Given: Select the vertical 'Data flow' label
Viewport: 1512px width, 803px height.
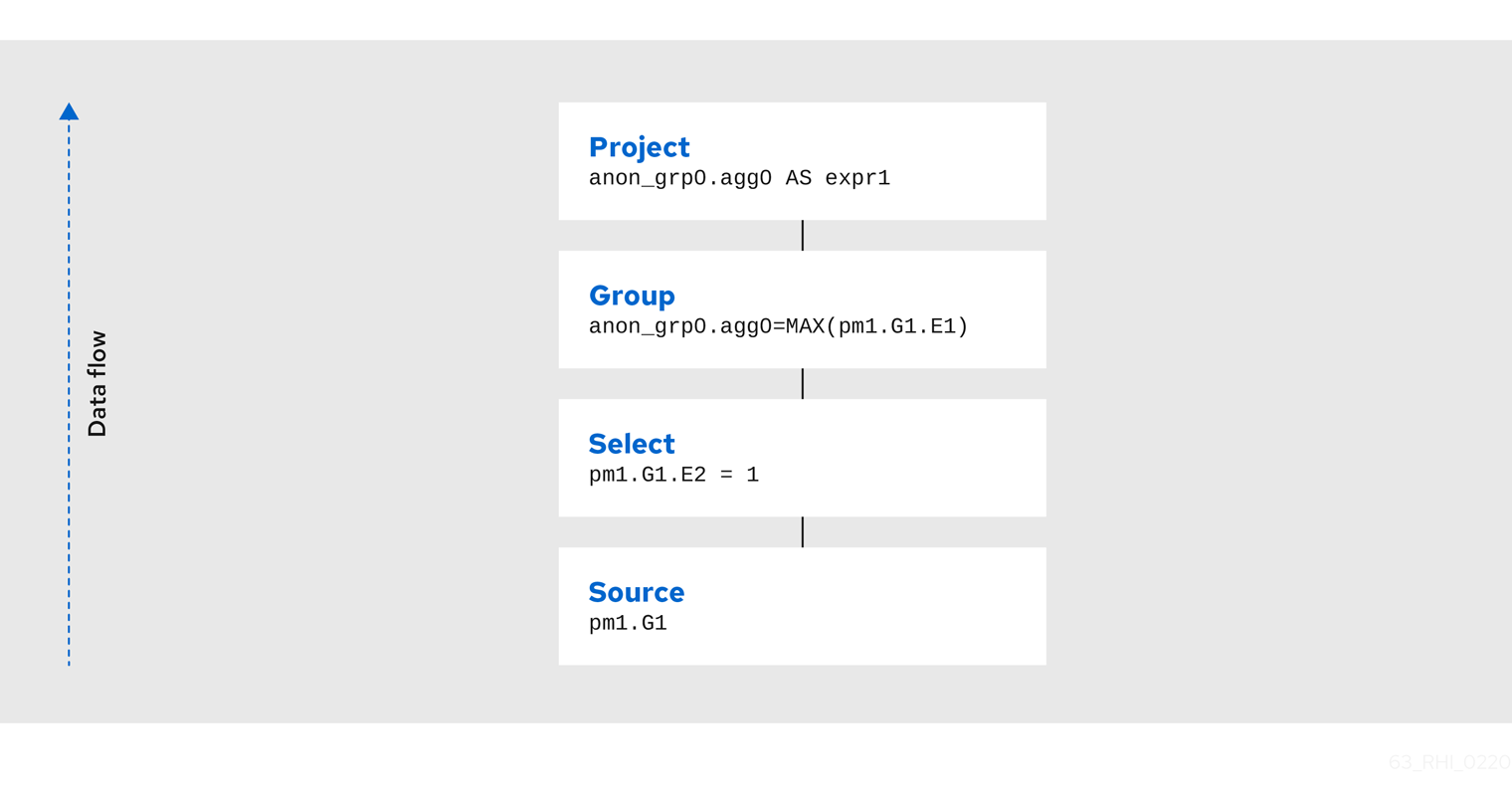Looking at the screenshot, I should [97, 384].
